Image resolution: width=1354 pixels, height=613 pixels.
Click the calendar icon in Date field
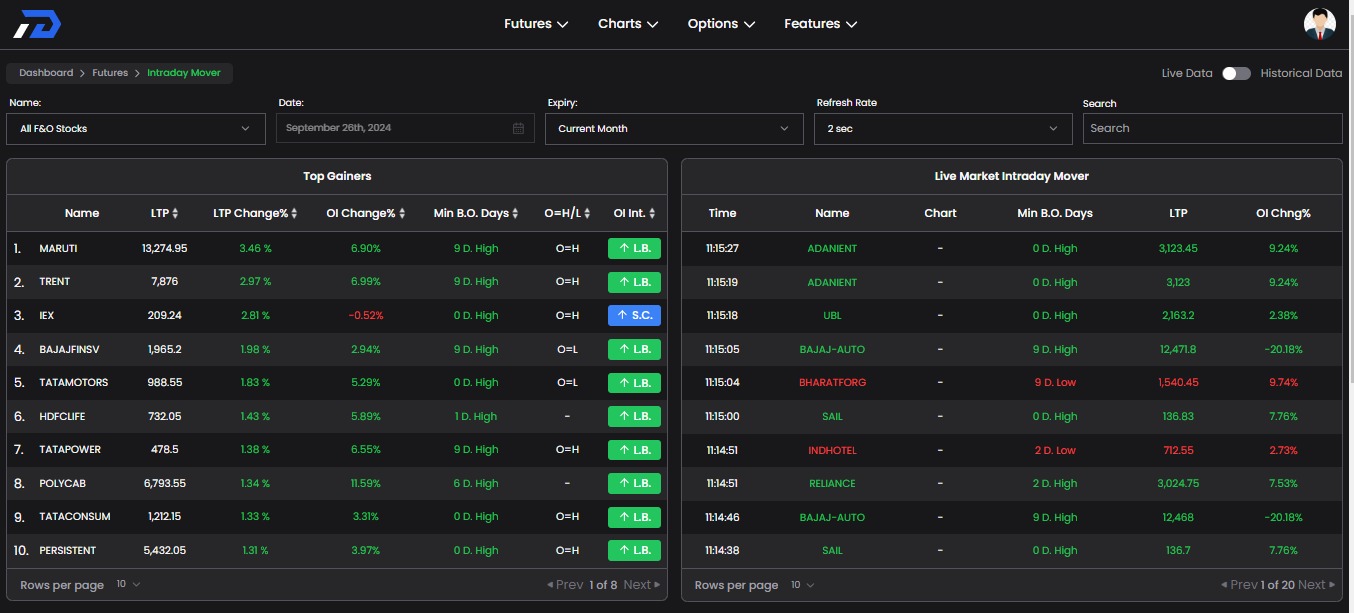(x=518, y=129)
